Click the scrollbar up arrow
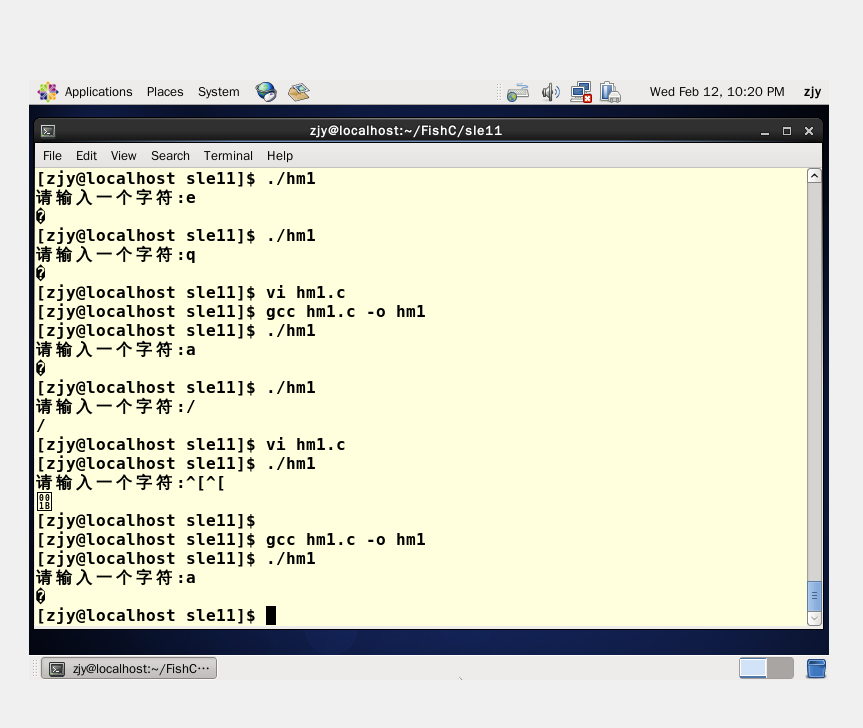The height and width of the screenshot is (728, 863). click(814, 176)
